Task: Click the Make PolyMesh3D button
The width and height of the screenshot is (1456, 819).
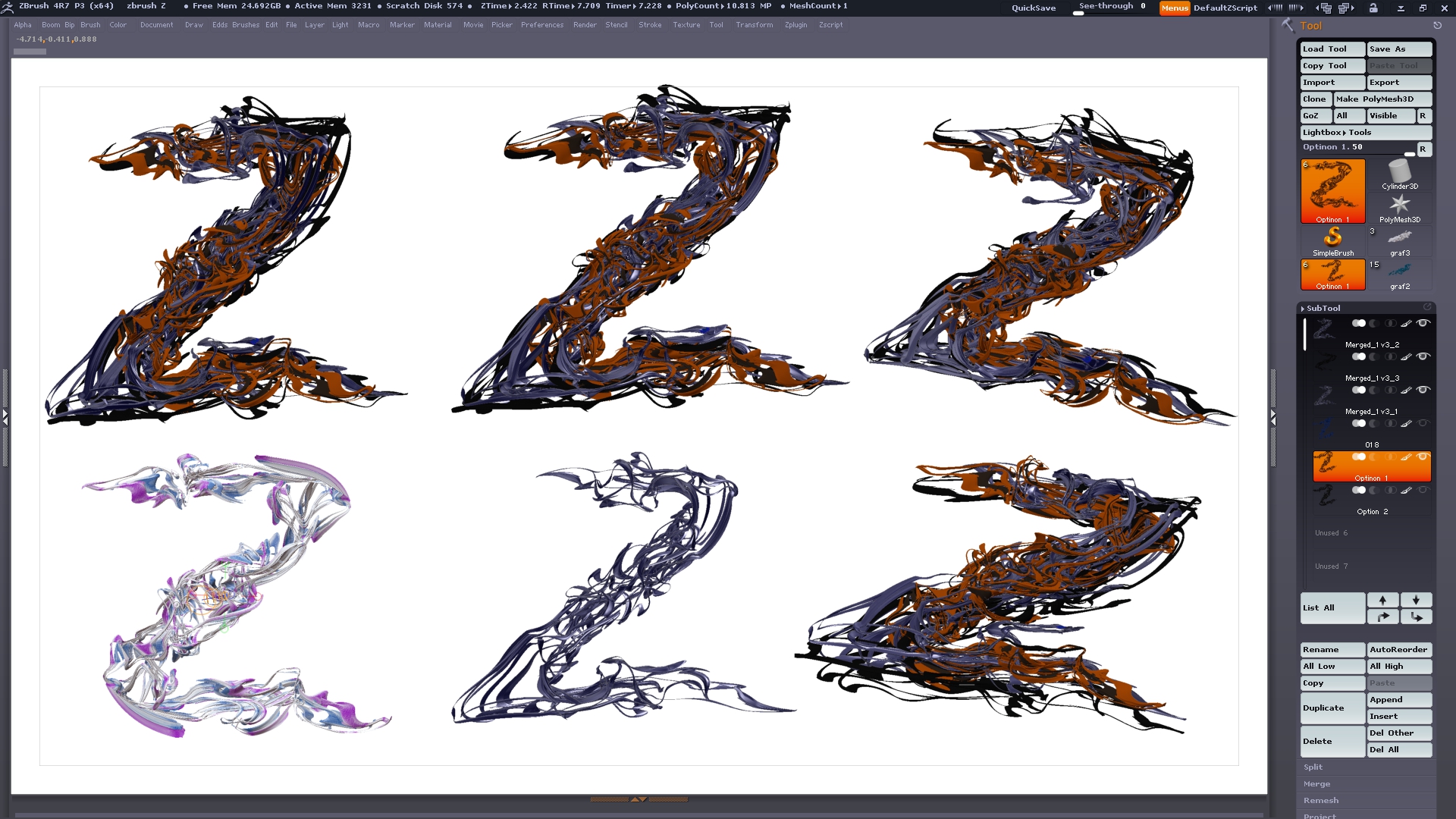Action: (x=1382, y=99)
